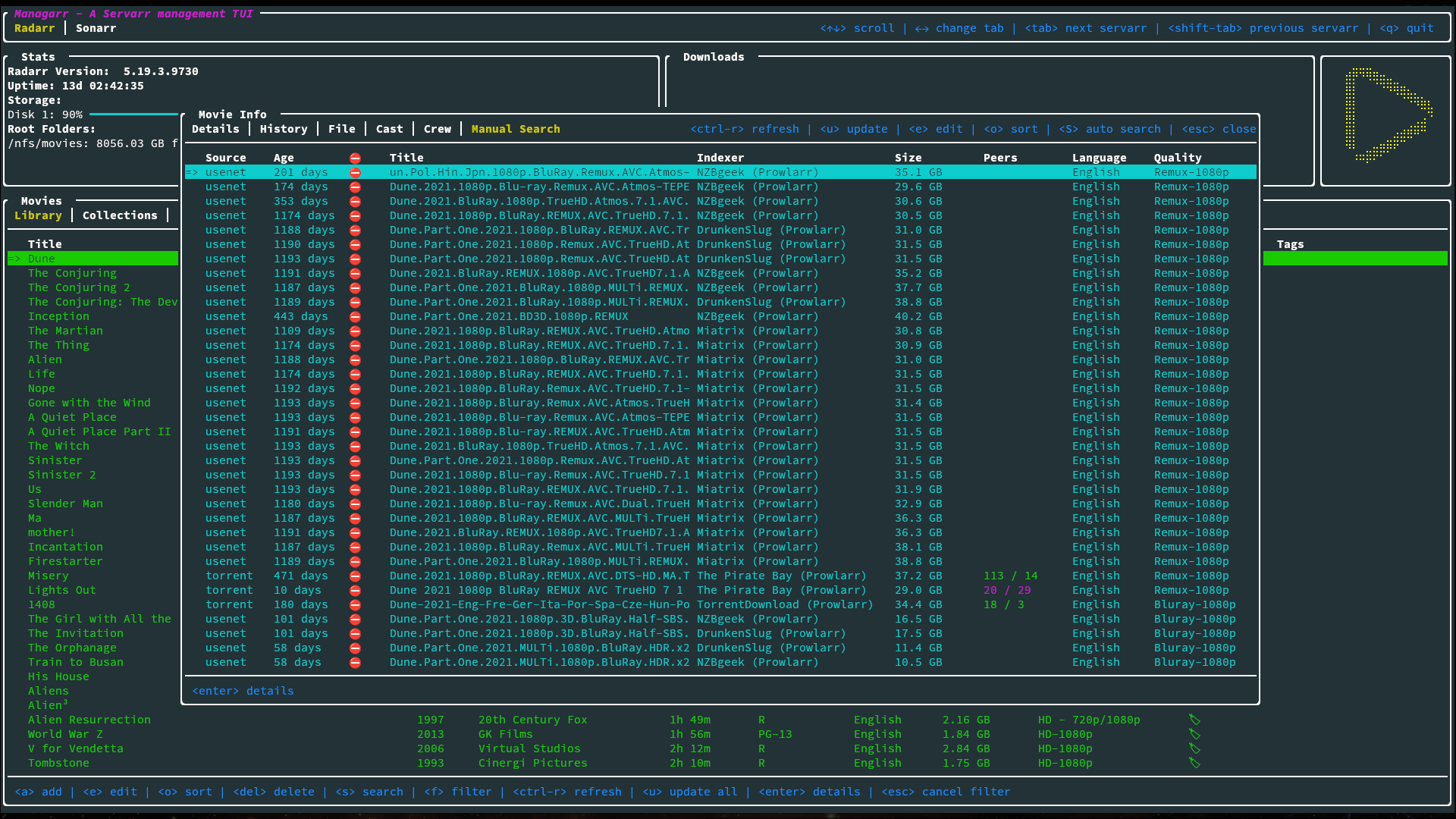Click the tag icon on V for Vendetta row
The height and width of the screenshot is (819, 1456).
click(x=1194, y=748)
